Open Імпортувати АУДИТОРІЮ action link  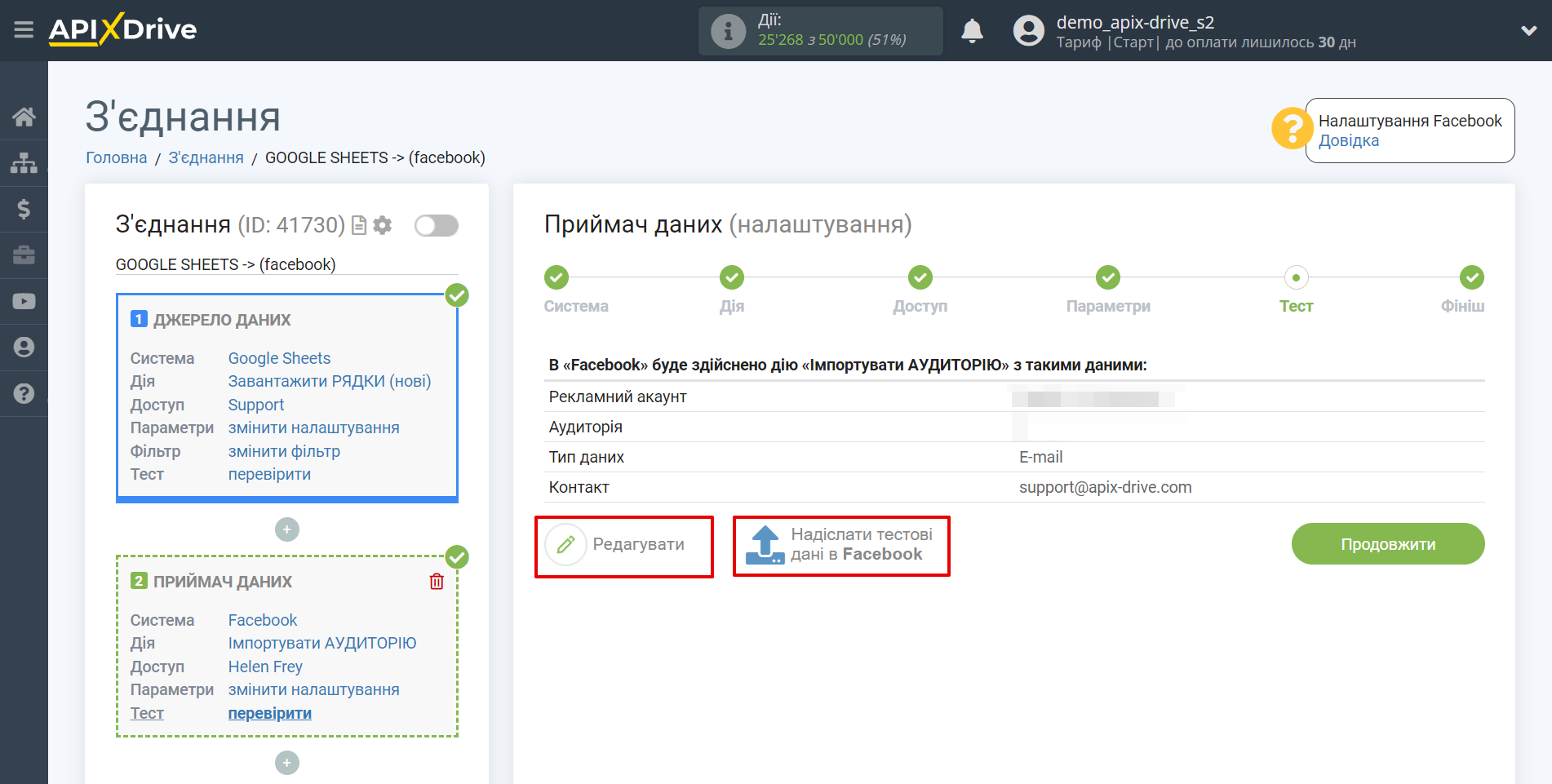tap(322, 643)
